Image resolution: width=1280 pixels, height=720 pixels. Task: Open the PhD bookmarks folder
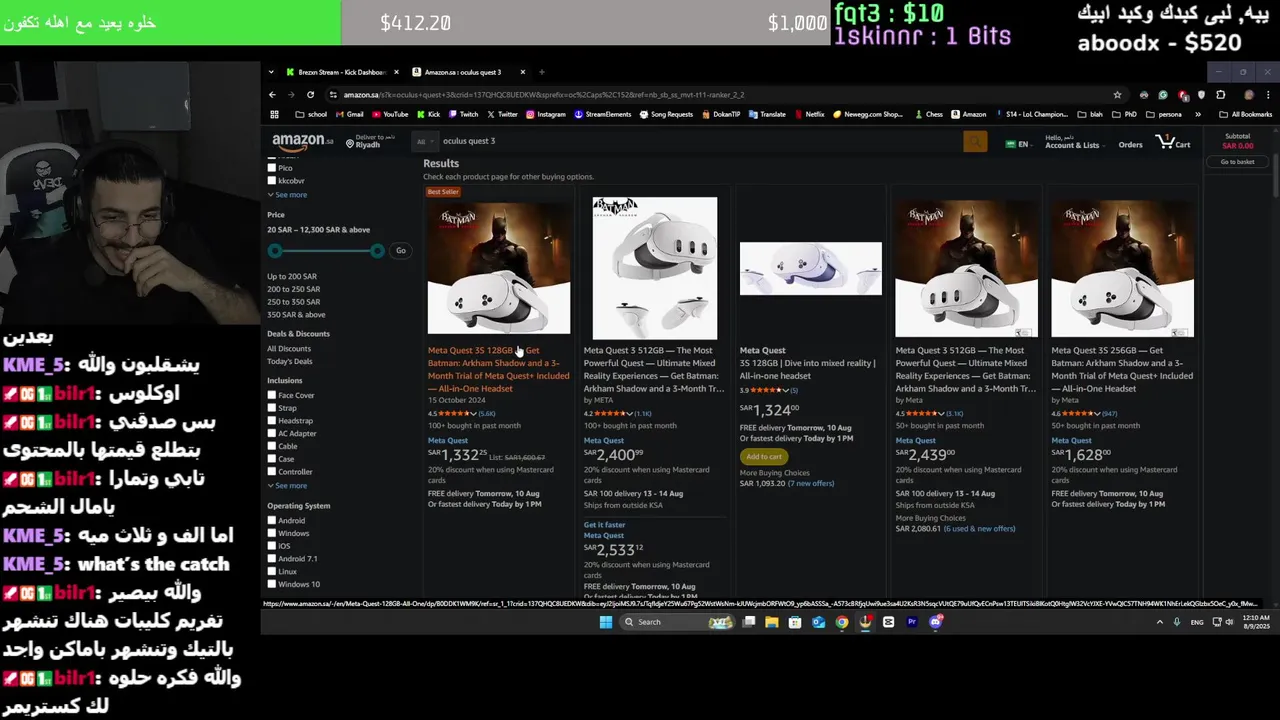[1125, 114]
